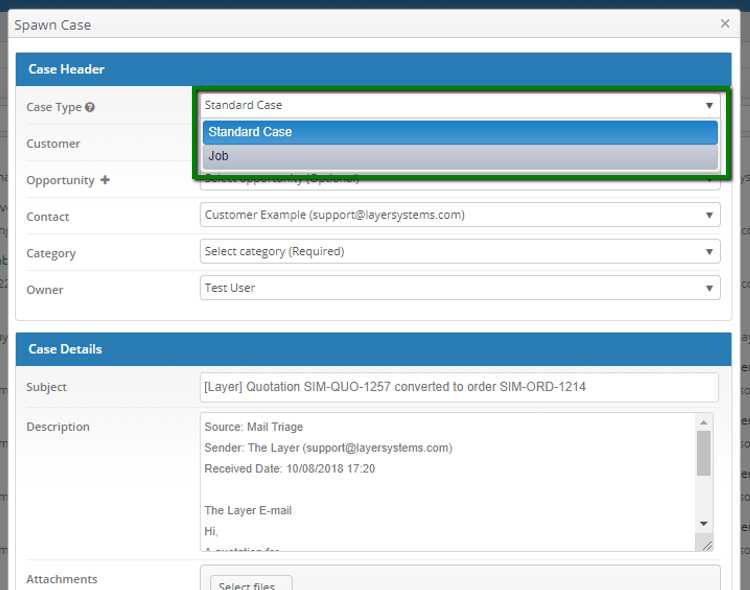The height and width of the screenshot is (590, 750).
Task: Close the Spawn Case dialog
Action: pos(725,23)
